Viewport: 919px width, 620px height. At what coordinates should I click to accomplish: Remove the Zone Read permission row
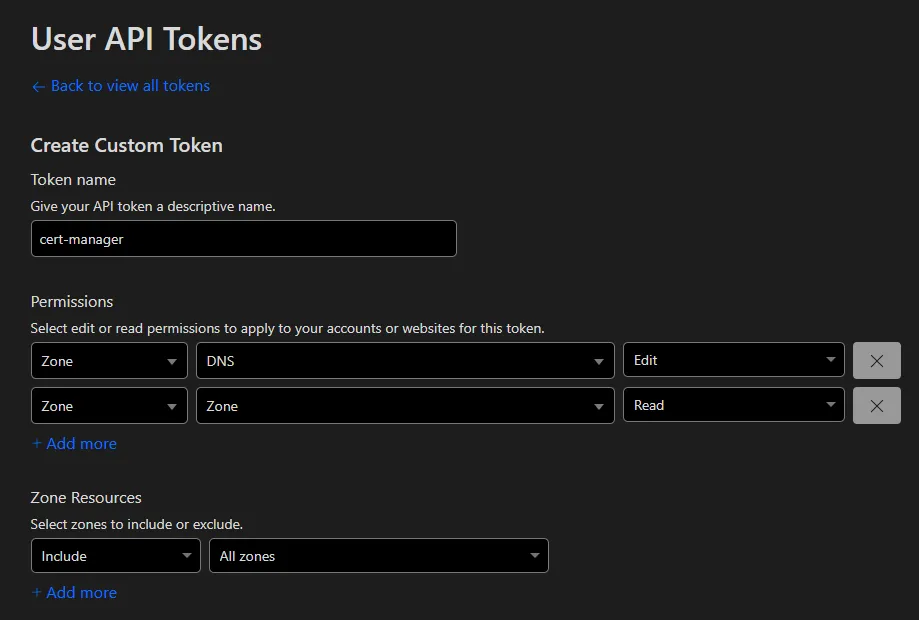pos(876,405)
